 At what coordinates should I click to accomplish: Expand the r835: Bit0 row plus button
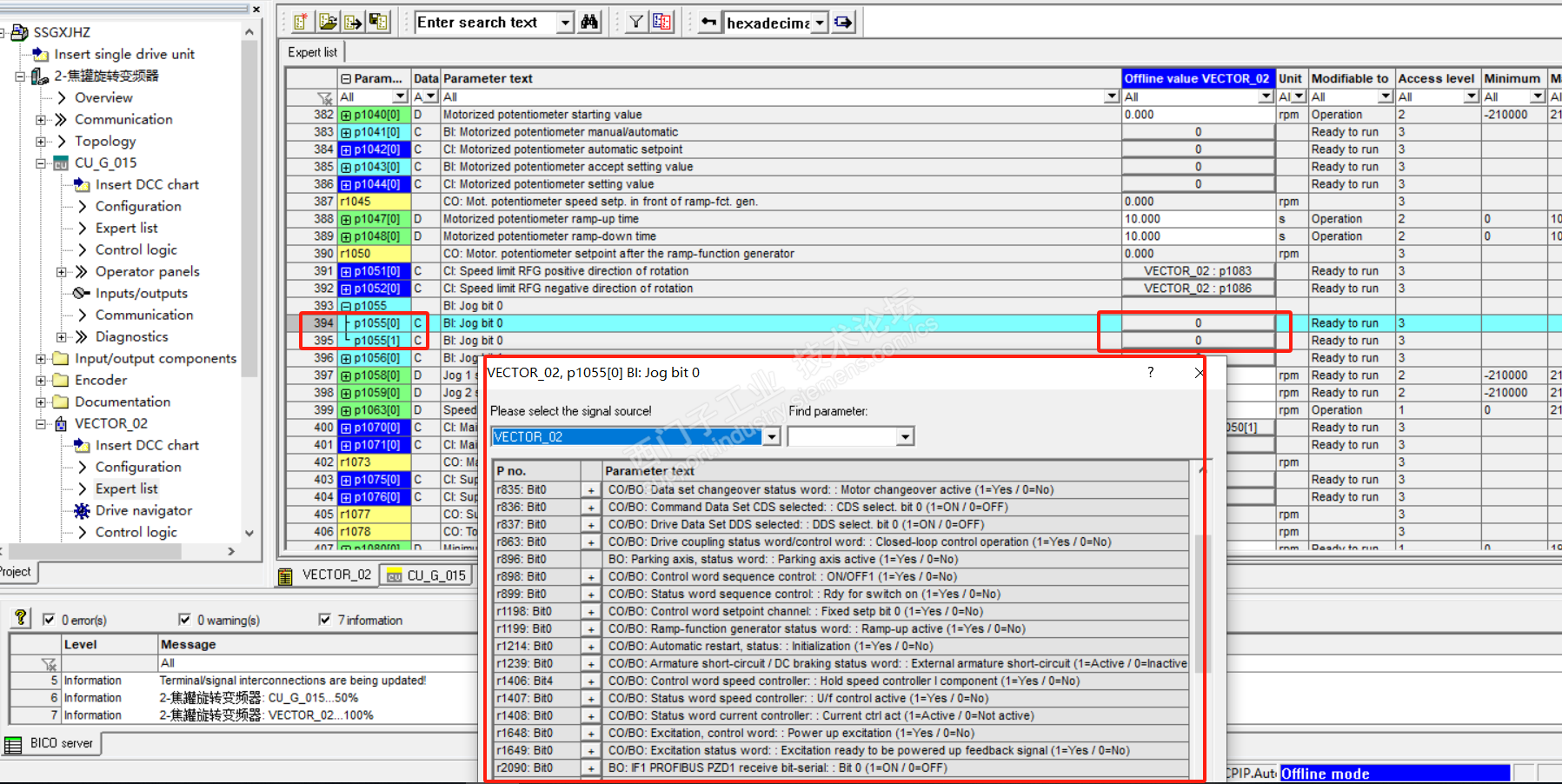pos(591,490)
